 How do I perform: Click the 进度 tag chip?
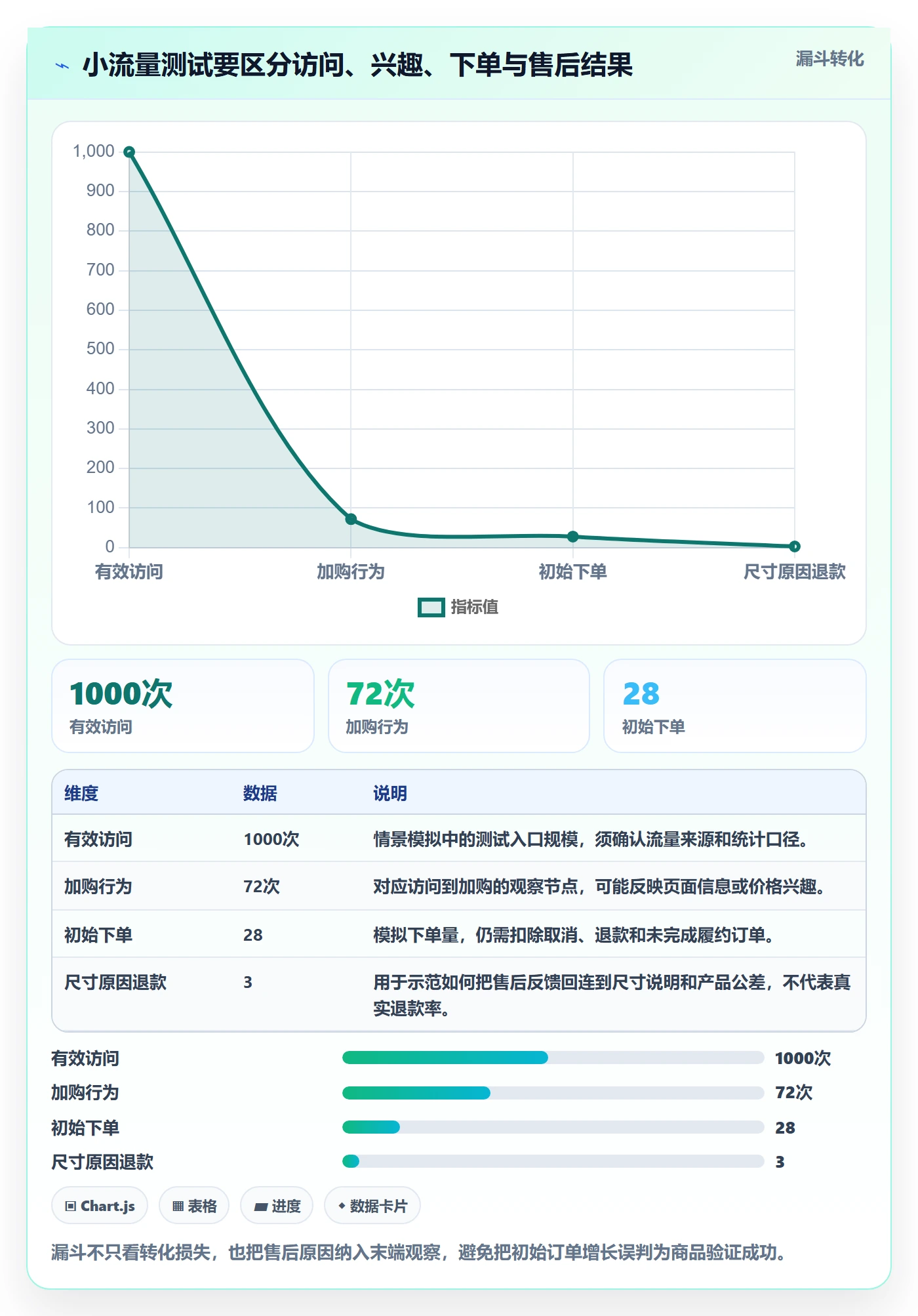pos(277,1206)
